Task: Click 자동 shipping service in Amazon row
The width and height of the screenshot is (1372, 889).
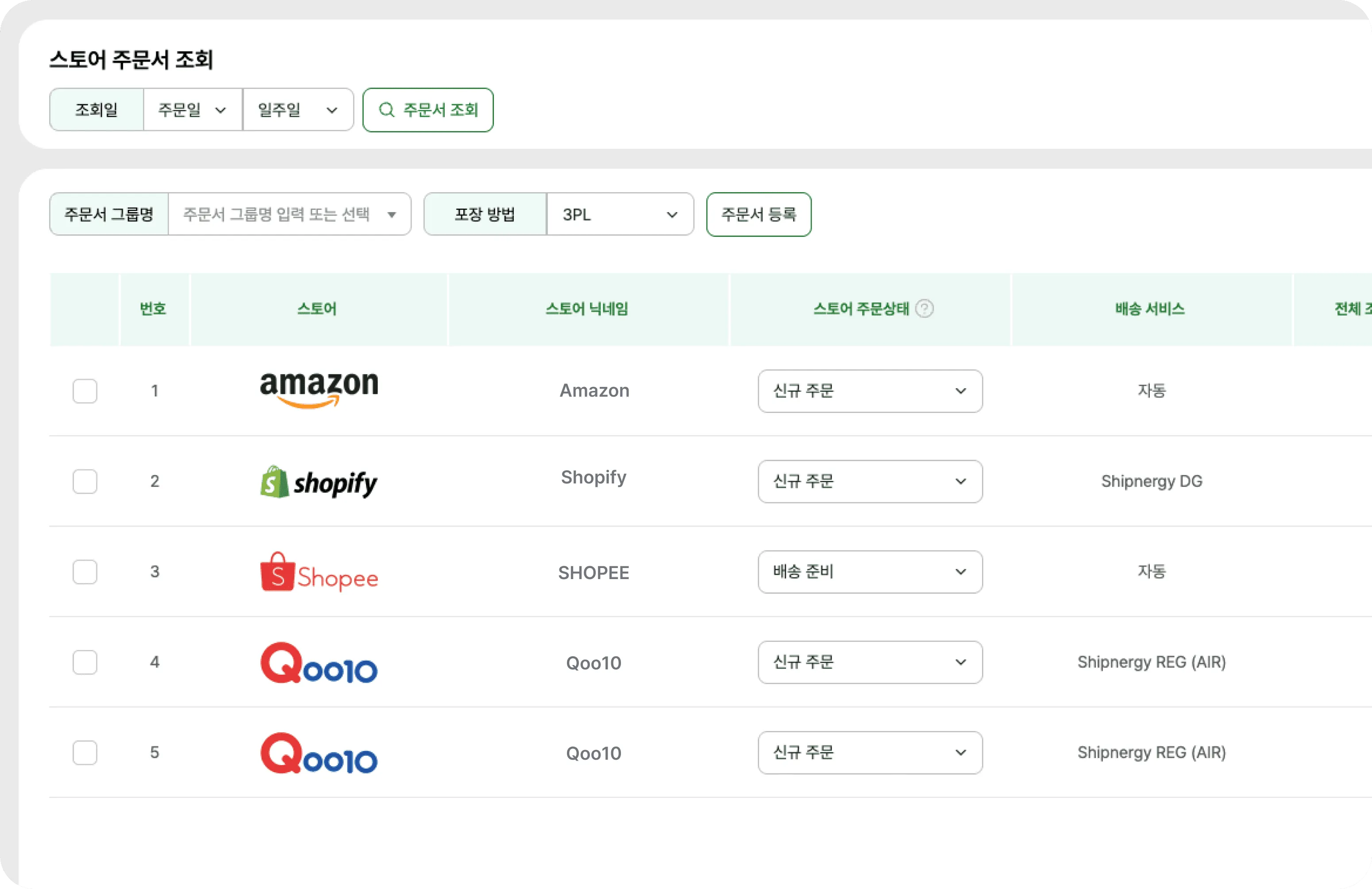Action: click(x=1152, y=391)
